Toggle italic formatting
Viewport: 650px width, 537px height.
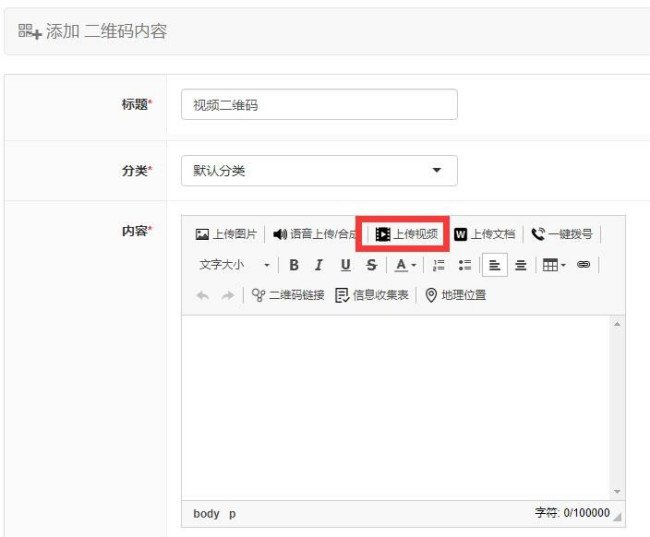pyautogui.click(x=319, y=265)
